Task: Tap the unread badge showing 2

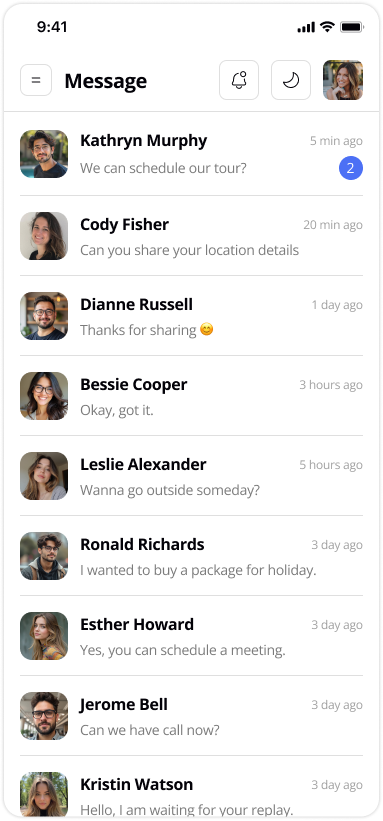Action: pyautogui.click(x=351, y=168)
